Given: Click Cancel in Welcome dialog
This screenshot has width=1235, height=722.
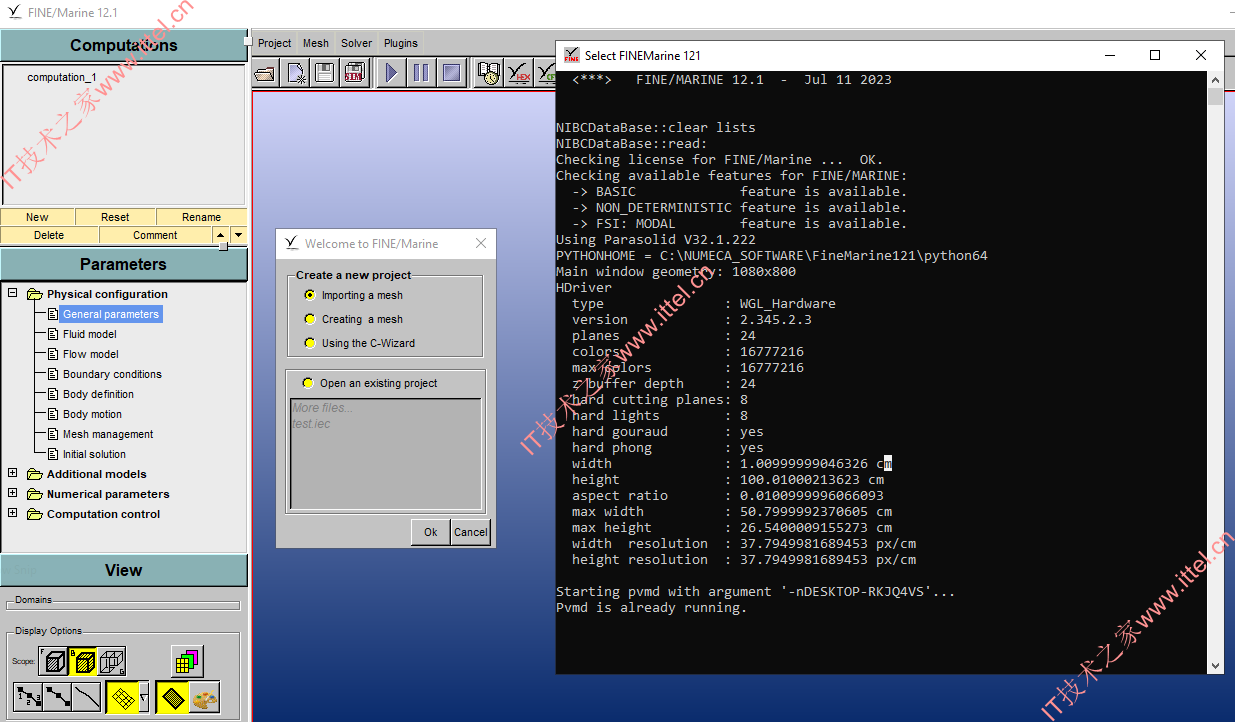Looking at the screenshot, I should (470, 532).
